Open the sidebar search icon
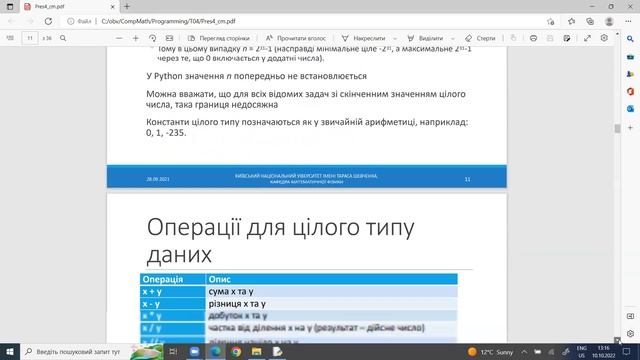Image resolution: width=640 pixels, height=360 pixels. [x=630, y=39]
